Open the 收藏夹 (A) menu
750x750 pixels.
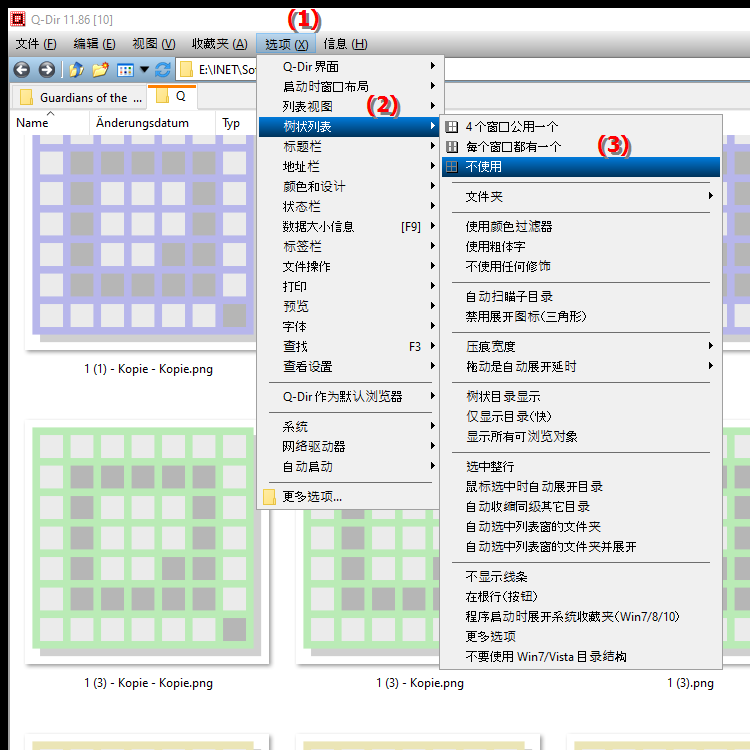pyautogui.click(x=220, y=44)
